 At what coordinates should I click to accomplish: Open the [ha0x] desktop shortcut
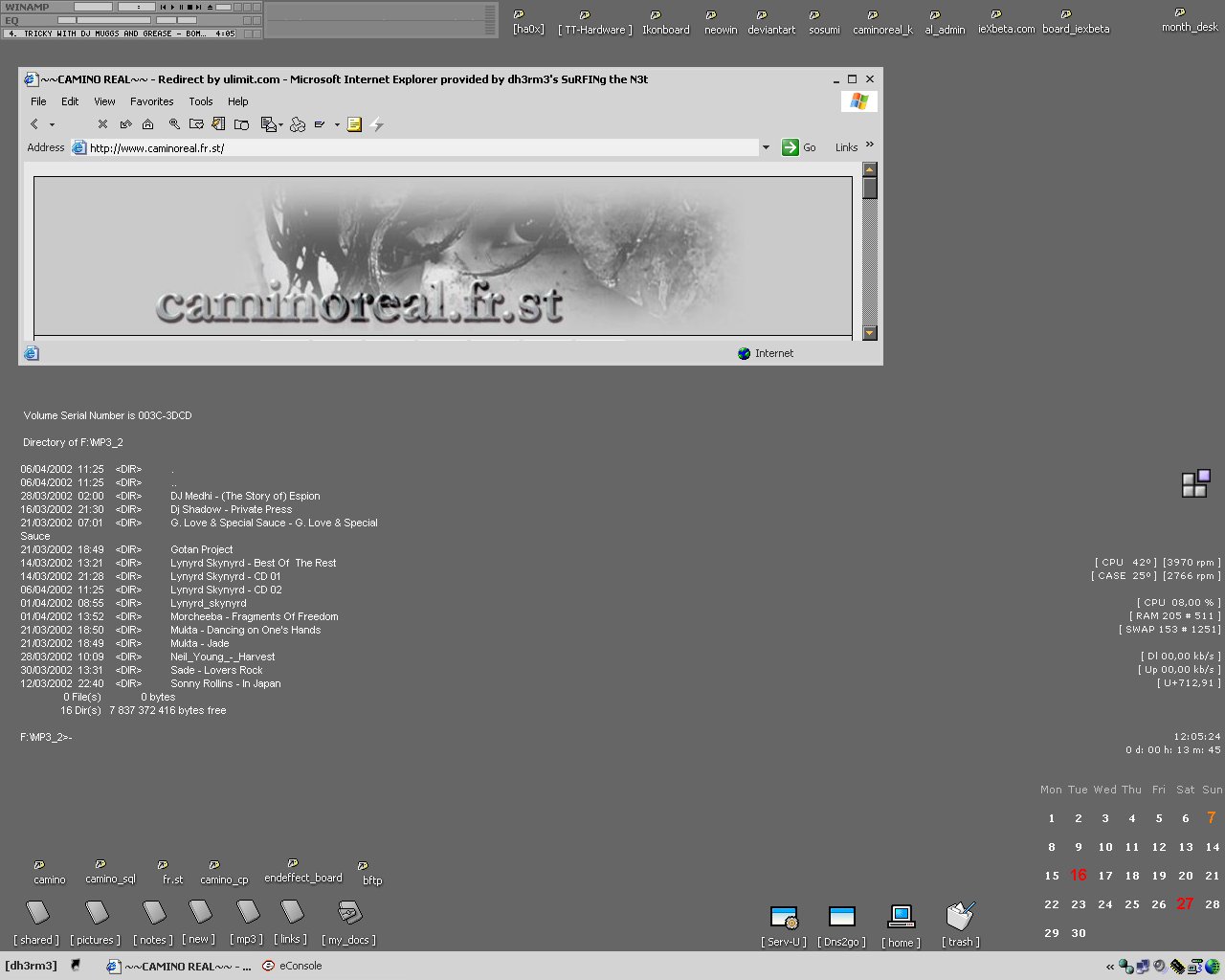tap(527, 23)
